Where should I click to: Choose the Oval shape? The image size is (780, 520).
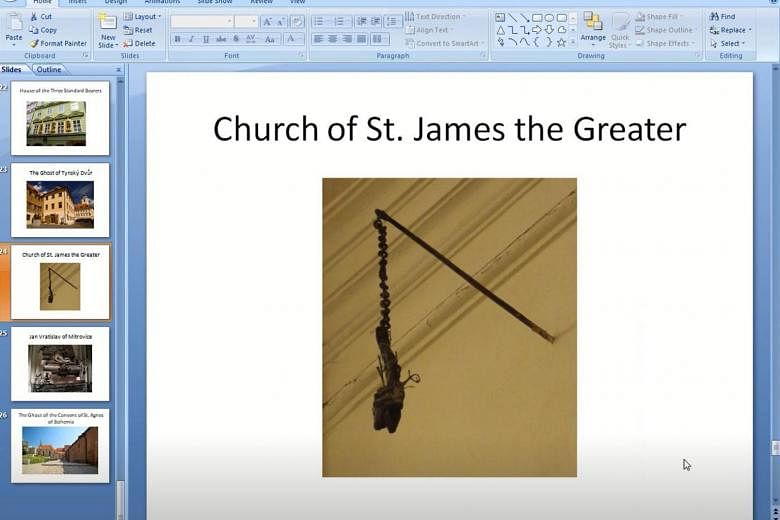pos(549,18)
